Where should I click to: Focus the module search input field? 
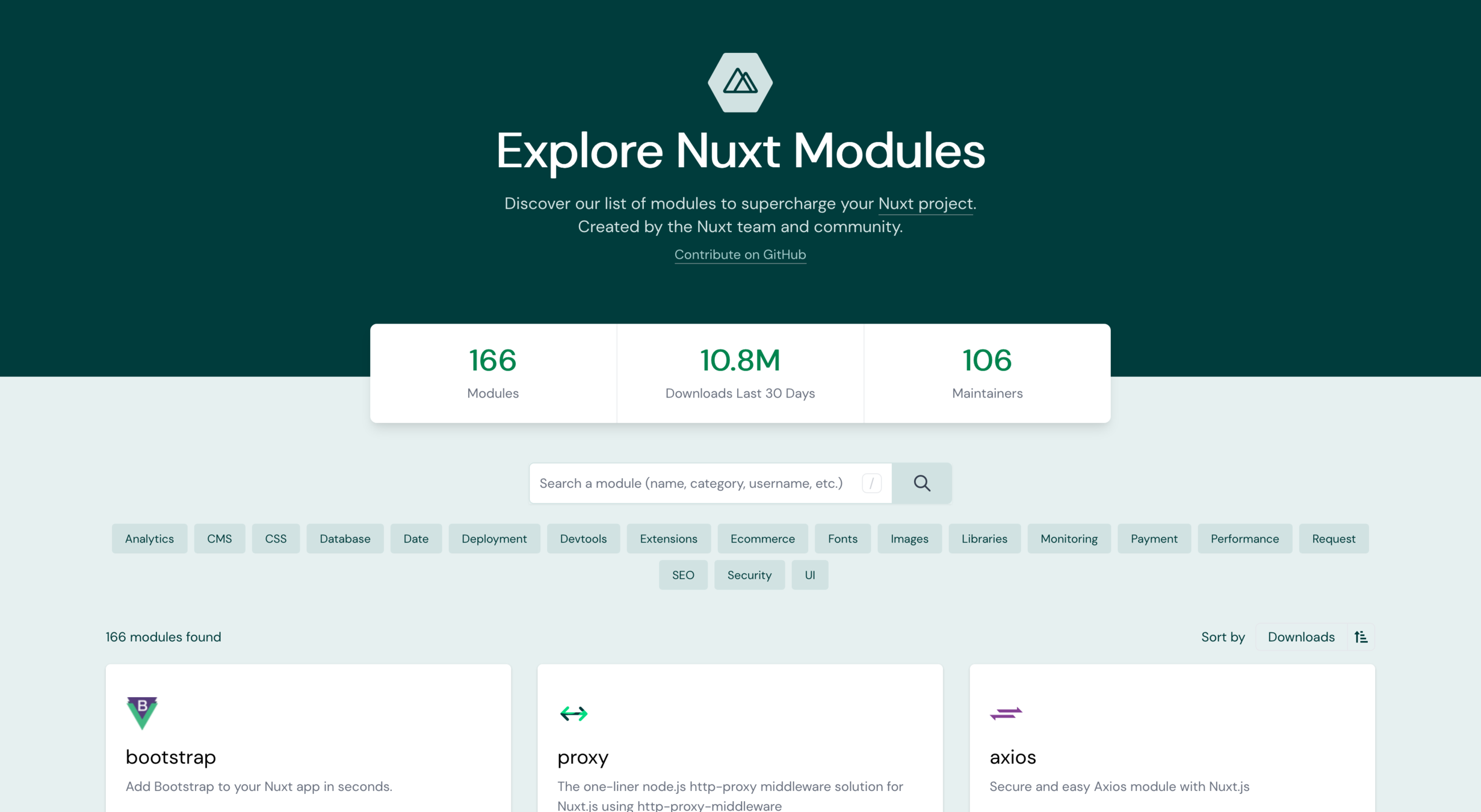click(x=692, y=483)
